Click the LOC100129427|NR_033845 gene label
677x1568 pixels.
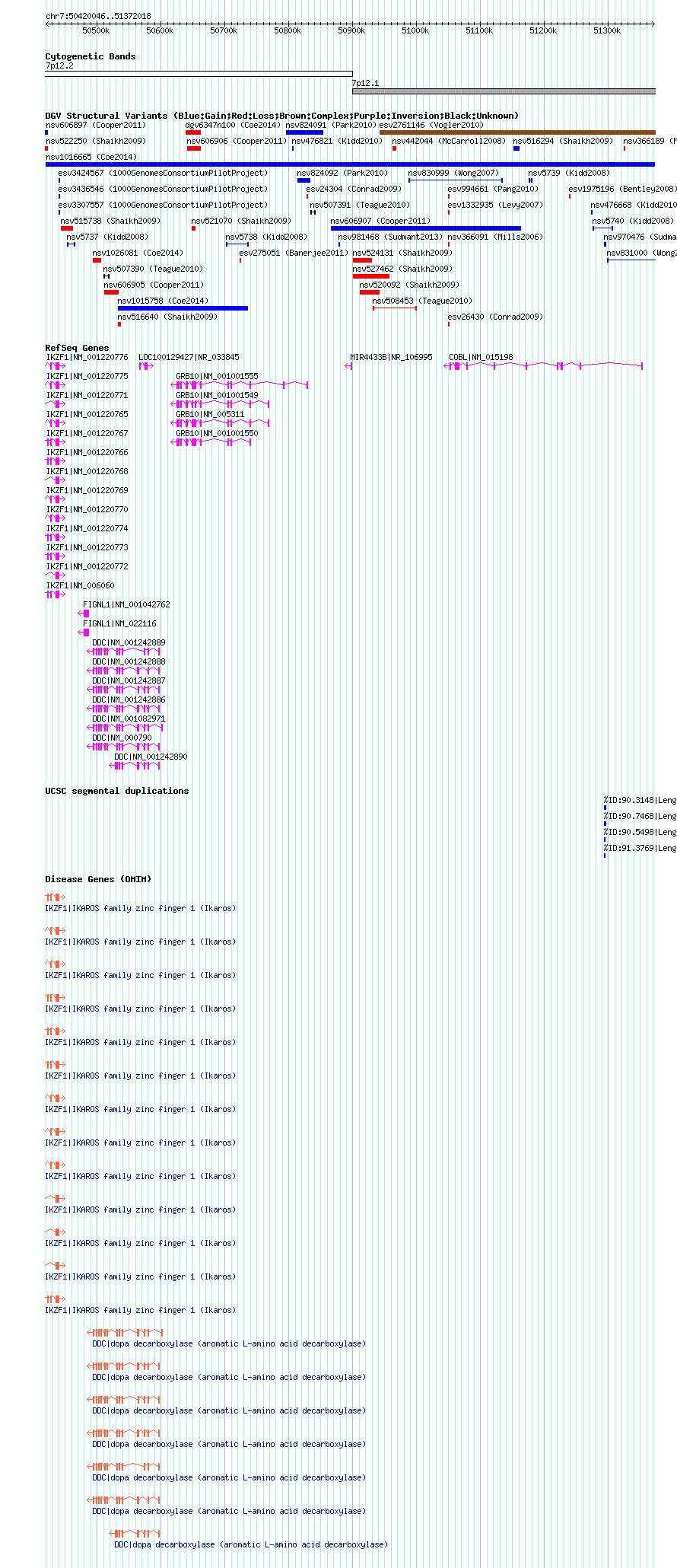coord(189,357)
